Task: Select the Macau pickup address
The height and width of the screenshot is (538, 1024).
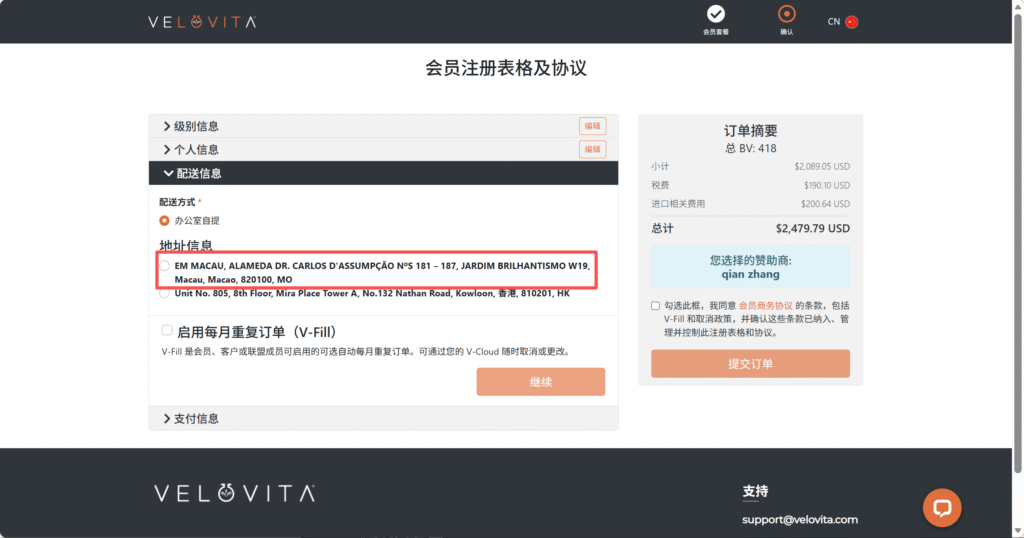Action: (165, 265)
